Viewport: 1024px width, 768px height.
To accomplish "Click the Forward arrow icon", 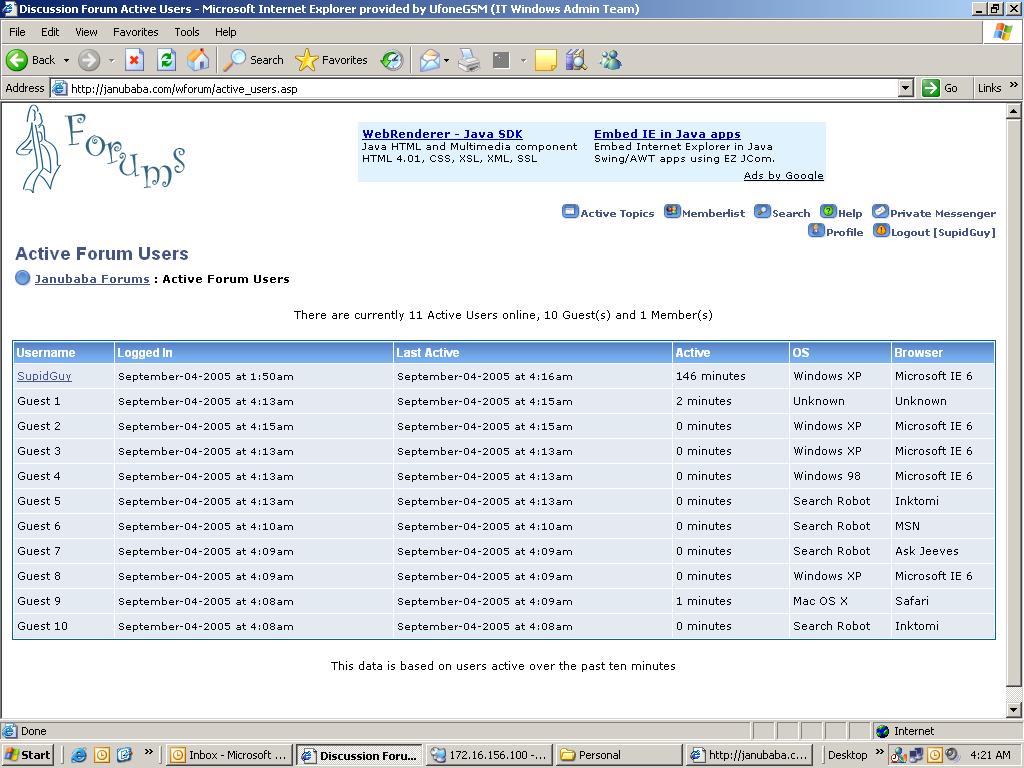I will point(89,60).
